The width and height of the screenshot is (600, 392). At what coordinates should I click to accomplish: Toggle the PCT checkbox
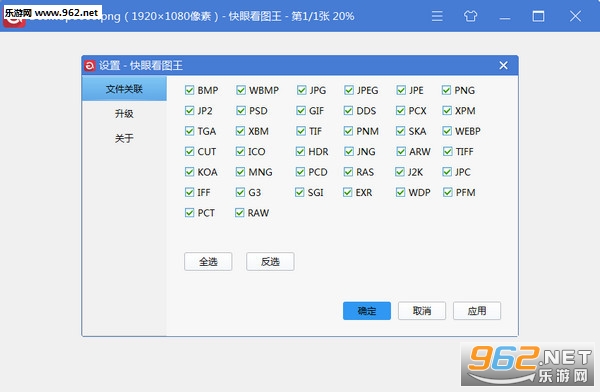point(189,212)
